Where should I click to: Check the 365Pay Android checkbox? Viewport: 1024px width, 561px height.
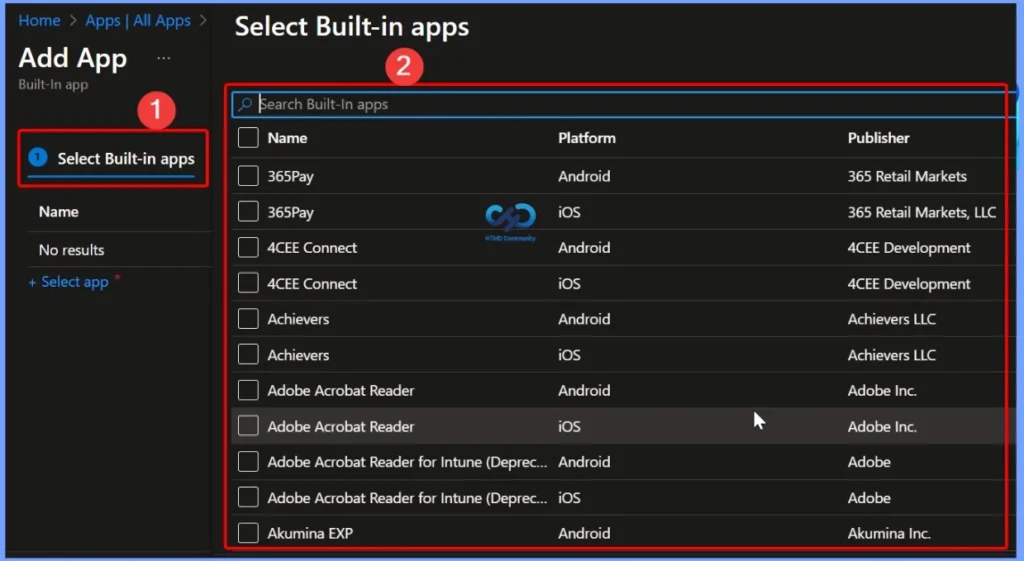[x=248, y=176]
